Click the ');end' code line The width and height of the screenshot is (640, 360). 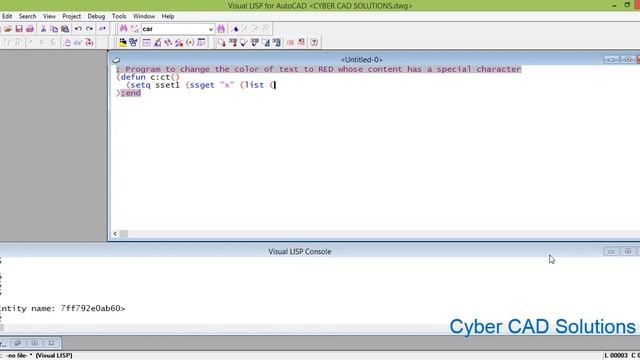click(x=129, y=93)
